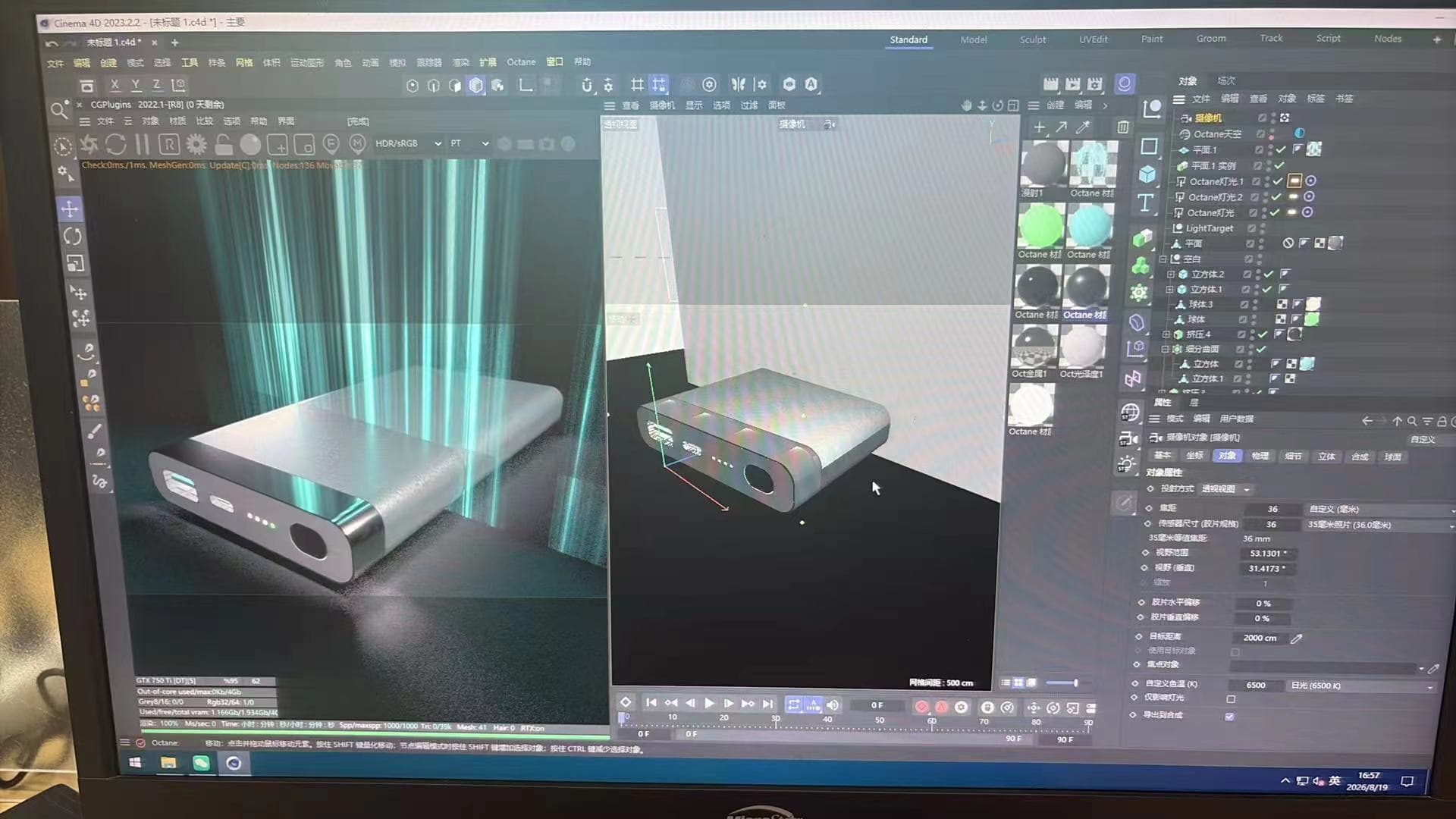Toggle visibility dots of Octane天空 object
Image resolution: width=1456 pixels, height=819 pixels.
click(x=1272, y=133)
